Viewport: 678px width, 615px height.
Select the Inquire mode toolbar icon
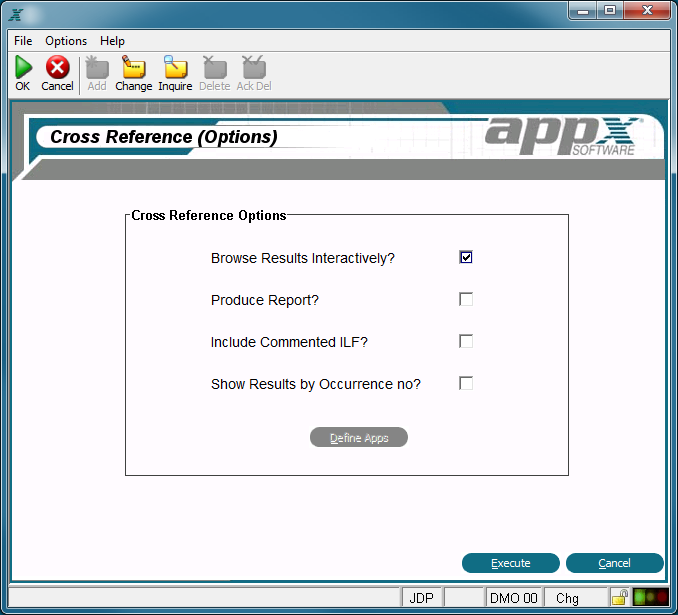[x=175, y=67]
